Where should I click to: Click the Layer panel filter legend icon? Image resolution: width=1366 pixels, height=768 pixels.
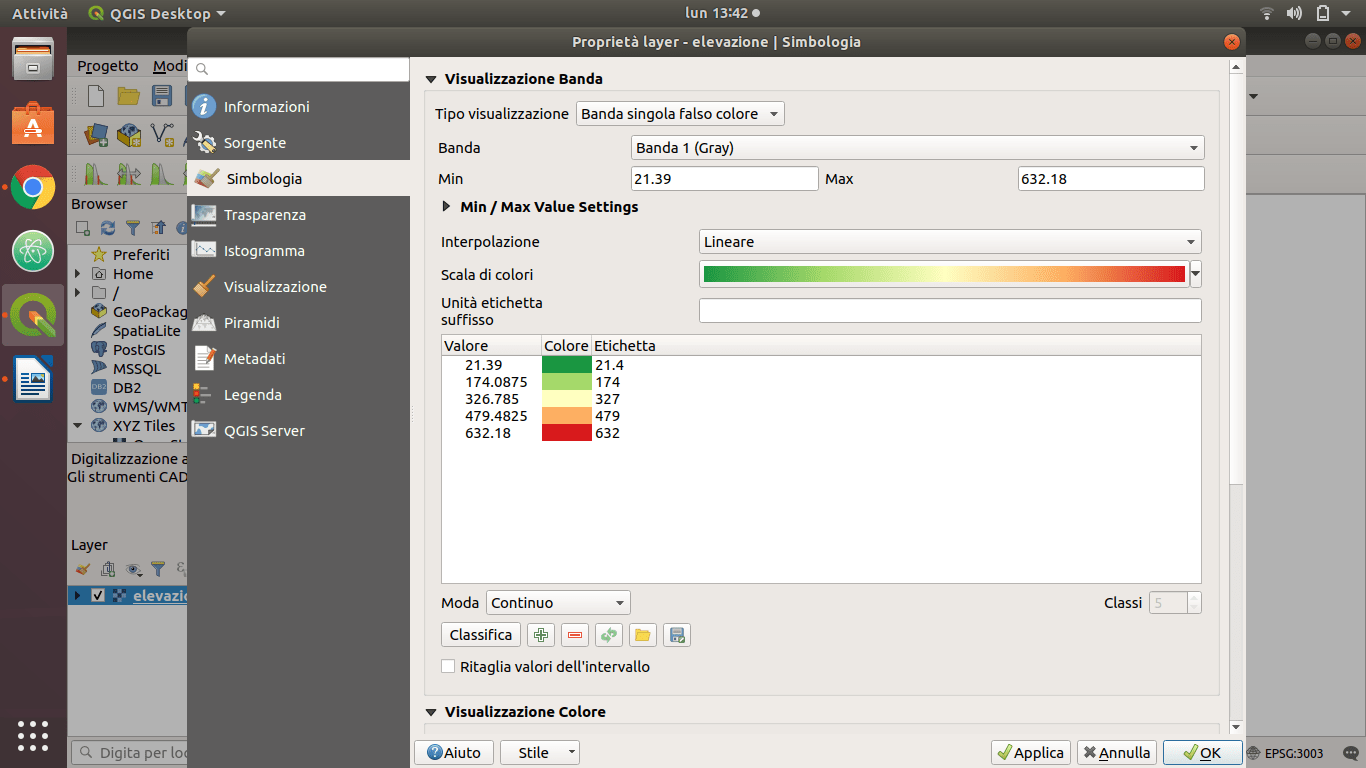click(x=158, y=569)
